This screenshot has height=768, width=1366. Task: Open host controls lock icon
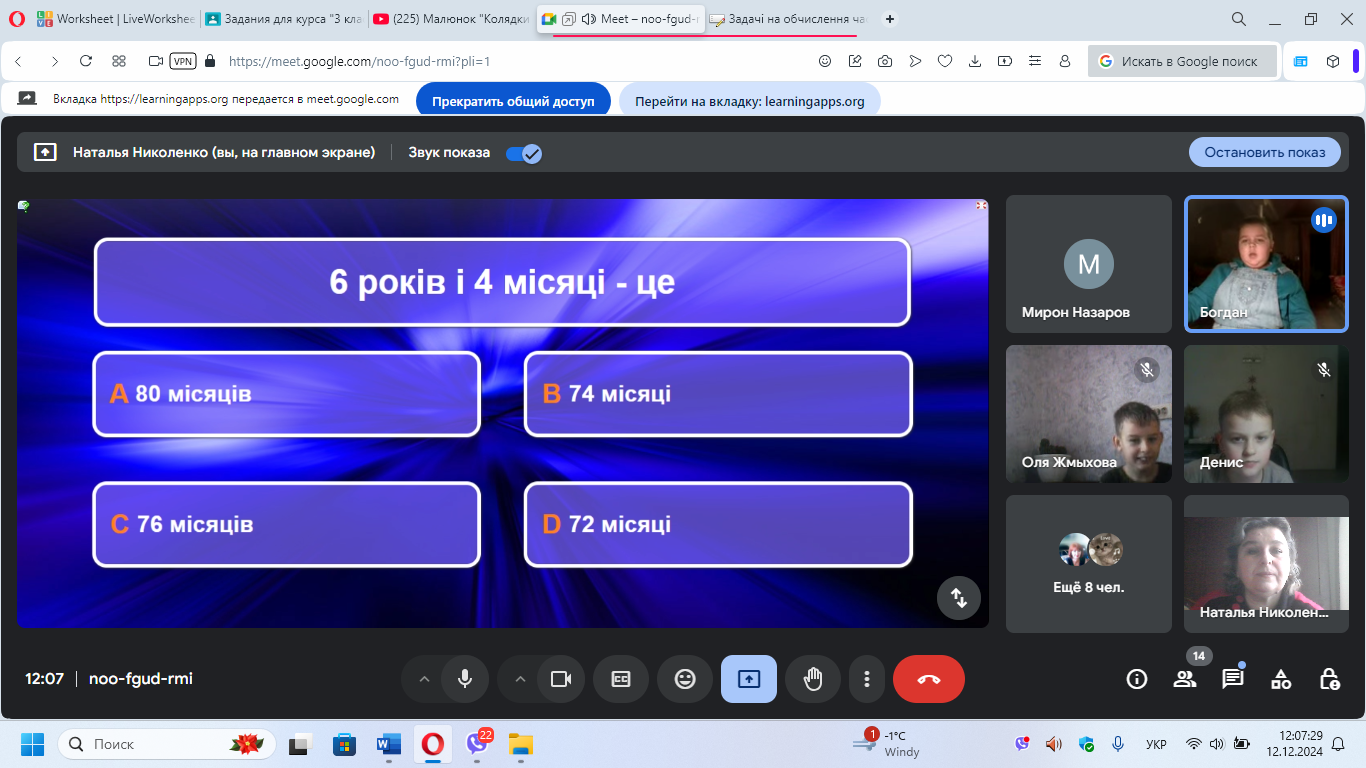pyautogui.click(x=1329, y=679)
